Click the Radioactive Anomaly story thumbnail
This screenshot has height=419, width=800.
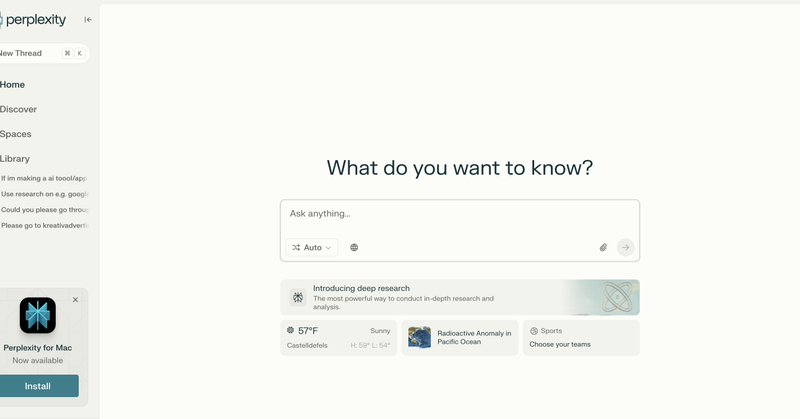[419, 338]
